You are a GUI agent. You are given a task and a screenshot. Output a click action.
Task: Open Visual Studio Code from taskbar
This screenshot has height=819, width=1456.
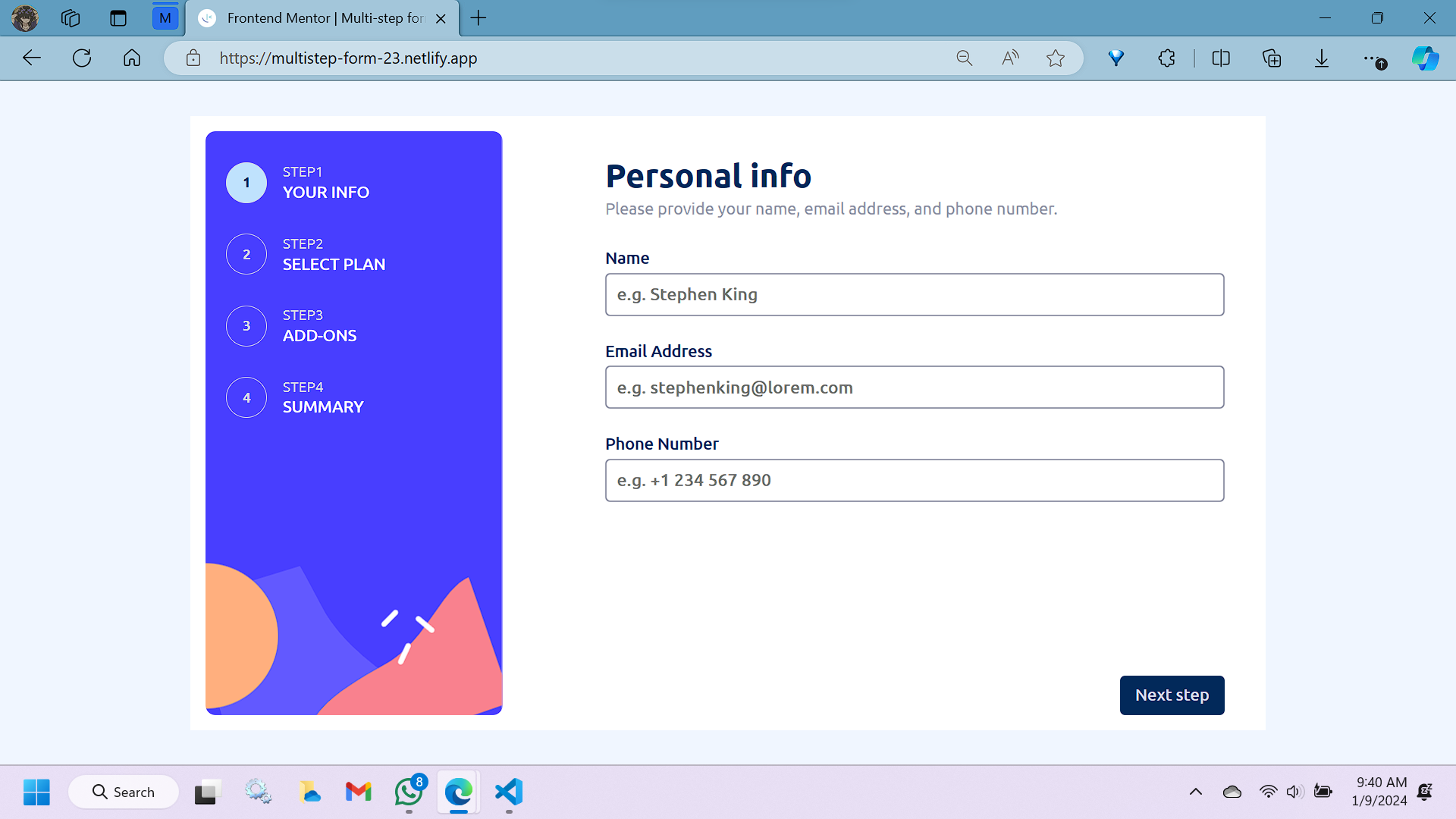509,792
